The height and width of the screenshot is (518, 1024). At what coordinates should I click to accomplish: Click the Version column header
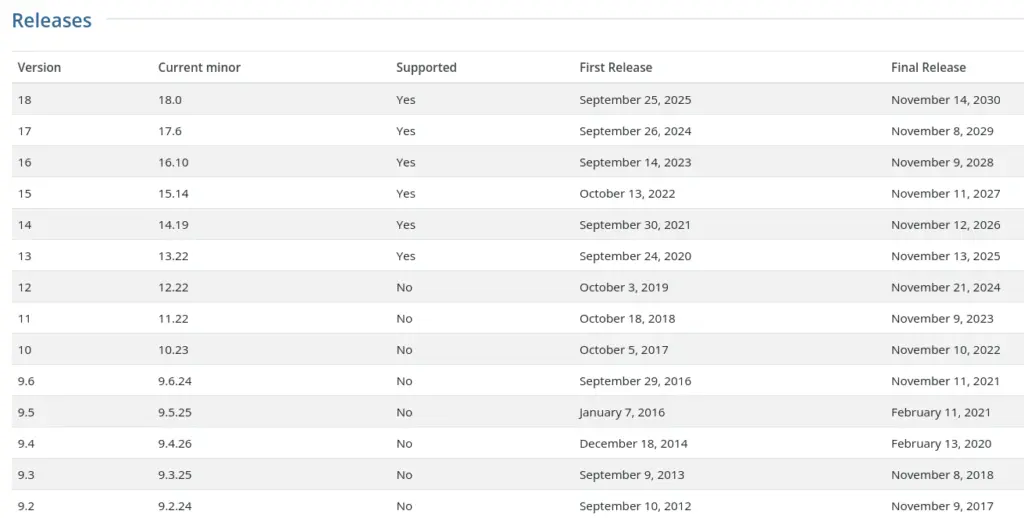pyautogui.click(x=39, y=68)
